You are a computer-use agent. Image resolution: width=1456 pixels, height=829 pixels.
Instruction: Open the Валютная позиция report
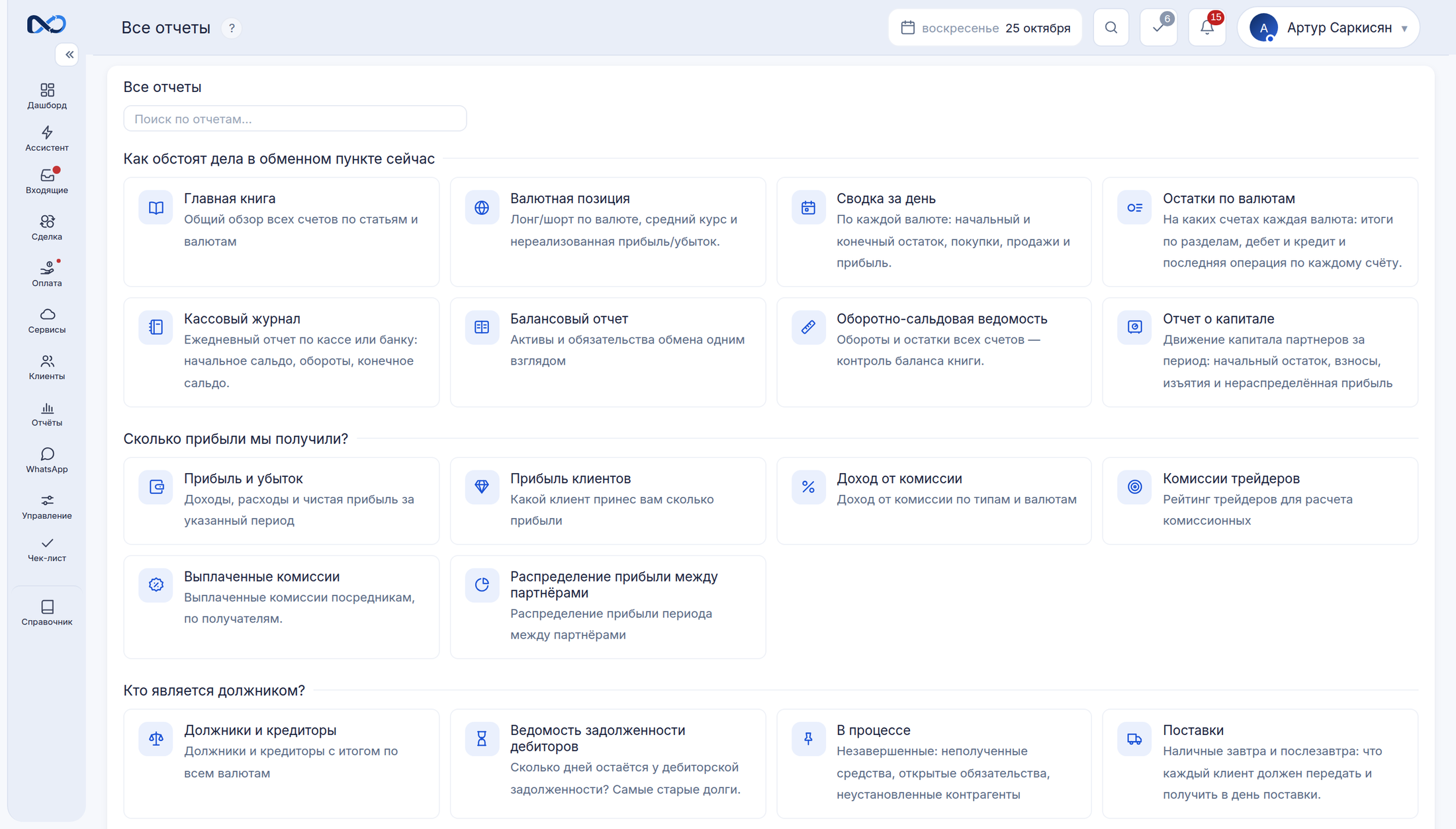(608, 232)
